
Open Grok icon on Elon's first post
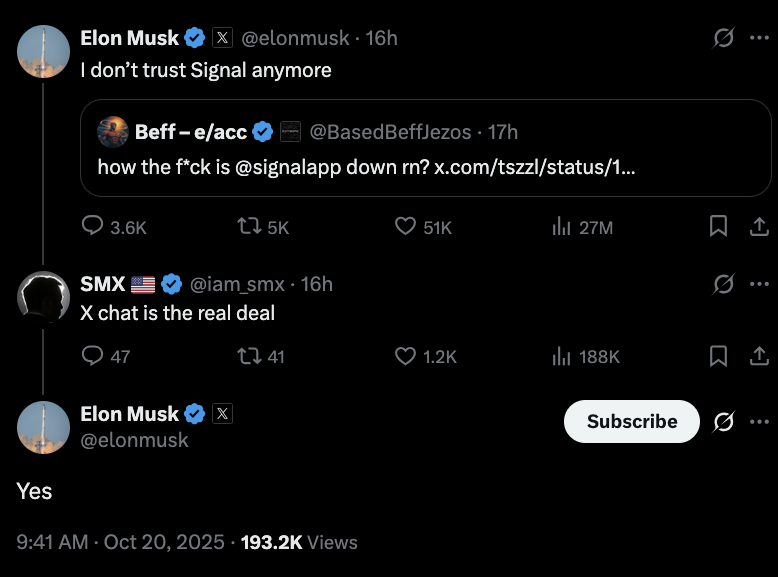(723, 38)
